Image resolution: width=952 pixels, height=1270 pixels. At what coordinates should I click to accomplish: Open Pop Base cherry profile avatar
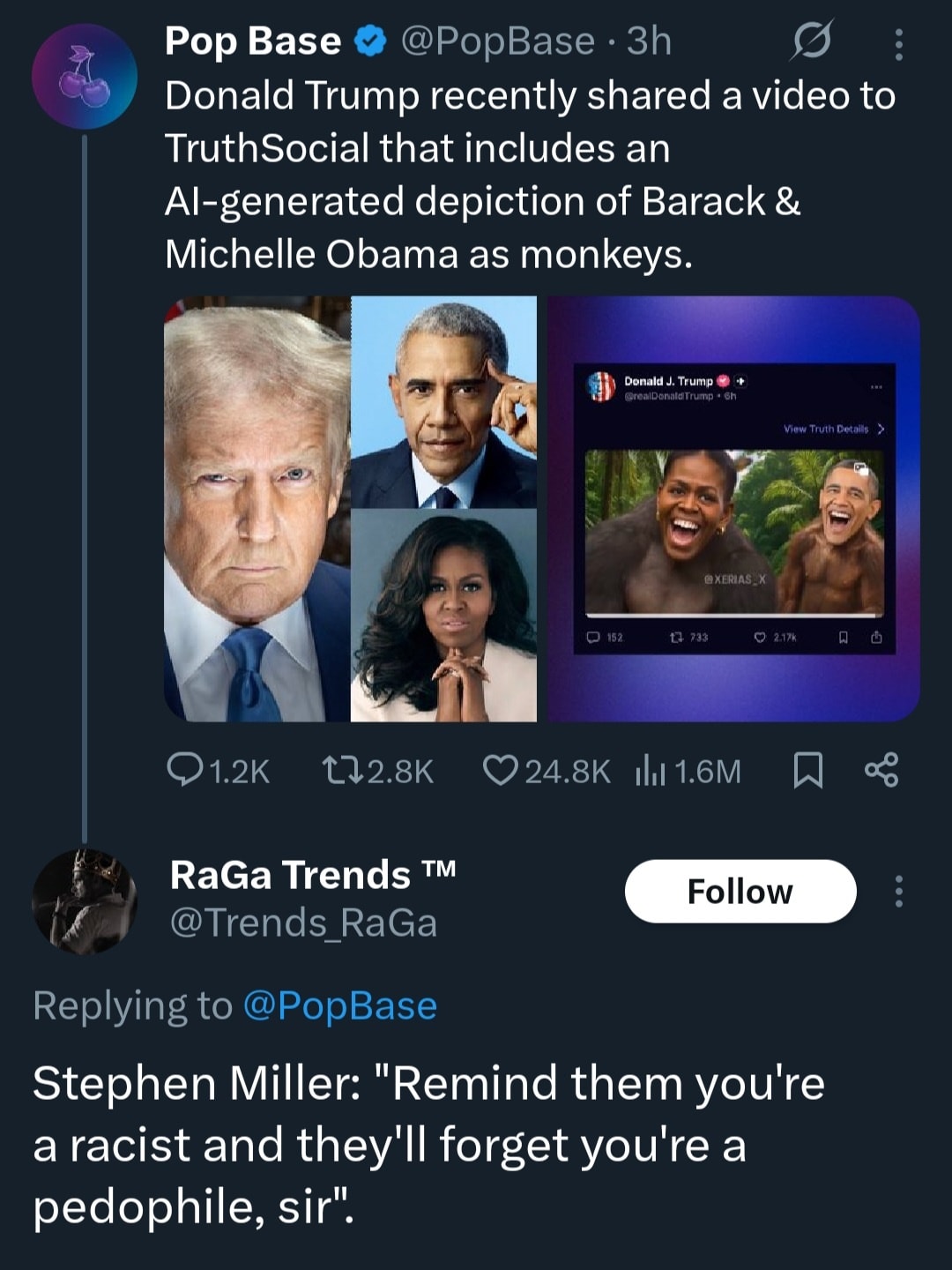(x=85, y=77)
